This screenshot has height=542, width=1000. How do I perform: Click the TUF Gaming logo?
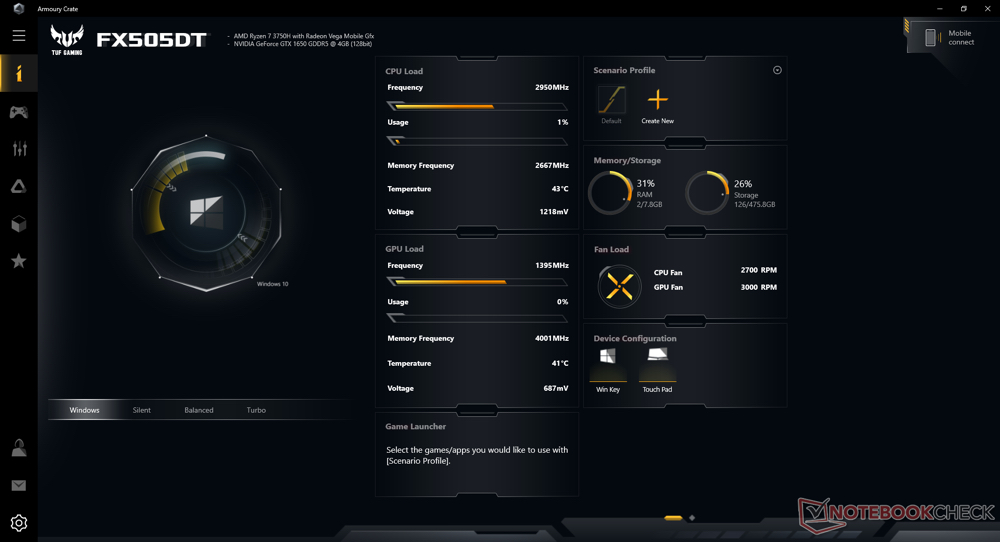pos(66,40)
